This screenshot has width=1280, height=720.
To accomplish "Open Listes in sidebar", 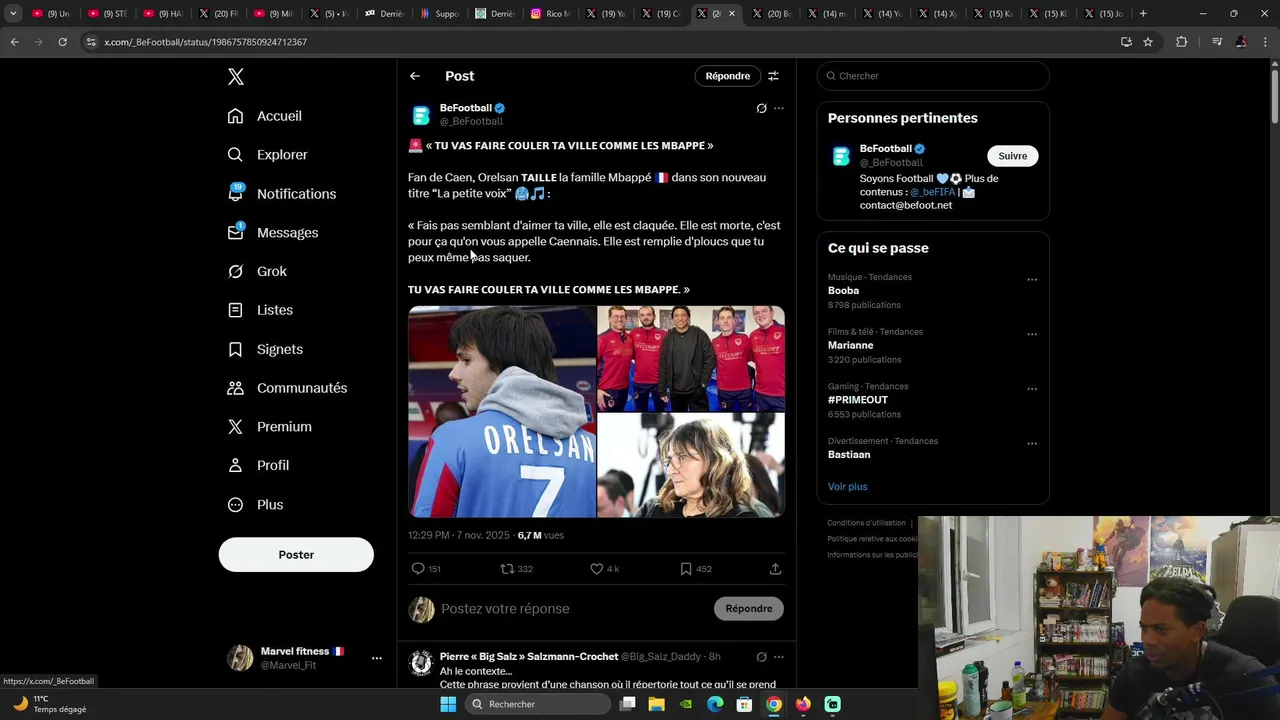I will 260,310.
